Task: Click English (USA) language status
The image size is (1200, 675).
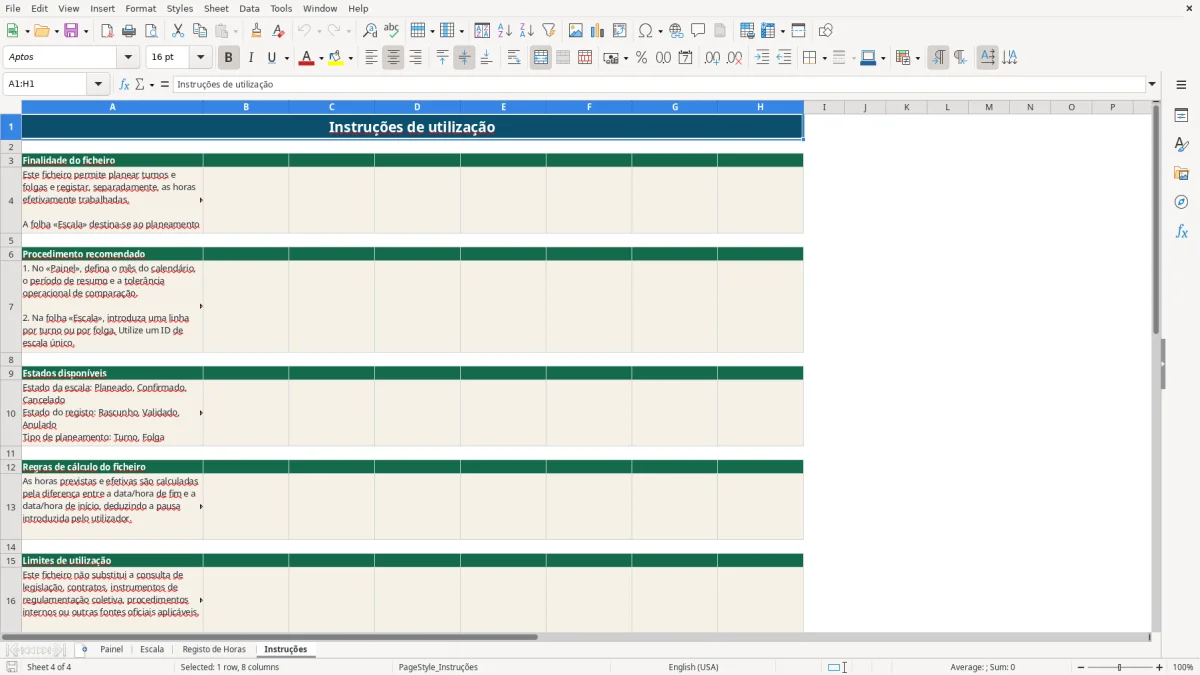Action: [x=693, y=667]
